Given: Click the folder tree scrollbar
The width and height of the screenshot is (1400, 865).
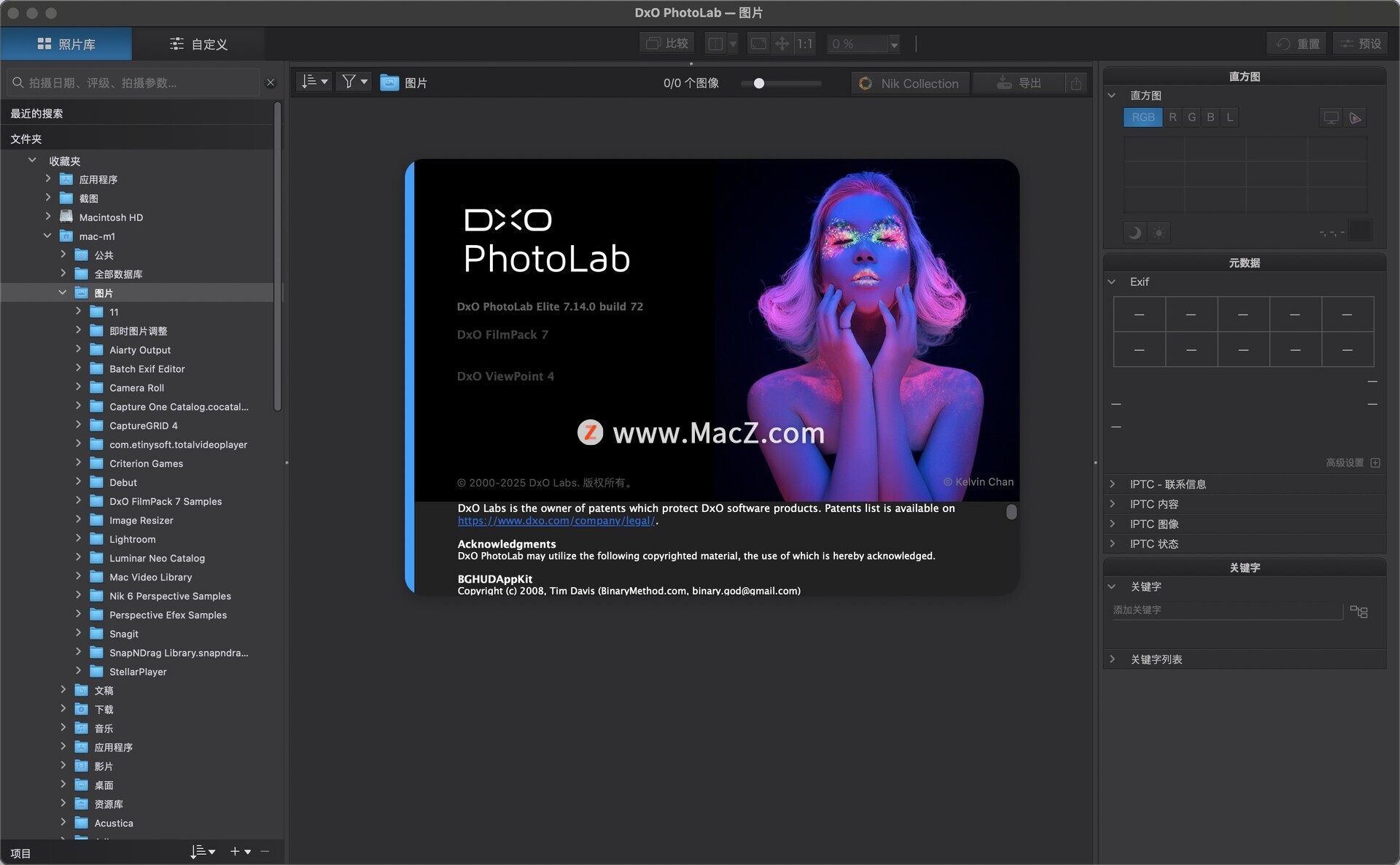Looking at the screenshot, I should [277, 257].
